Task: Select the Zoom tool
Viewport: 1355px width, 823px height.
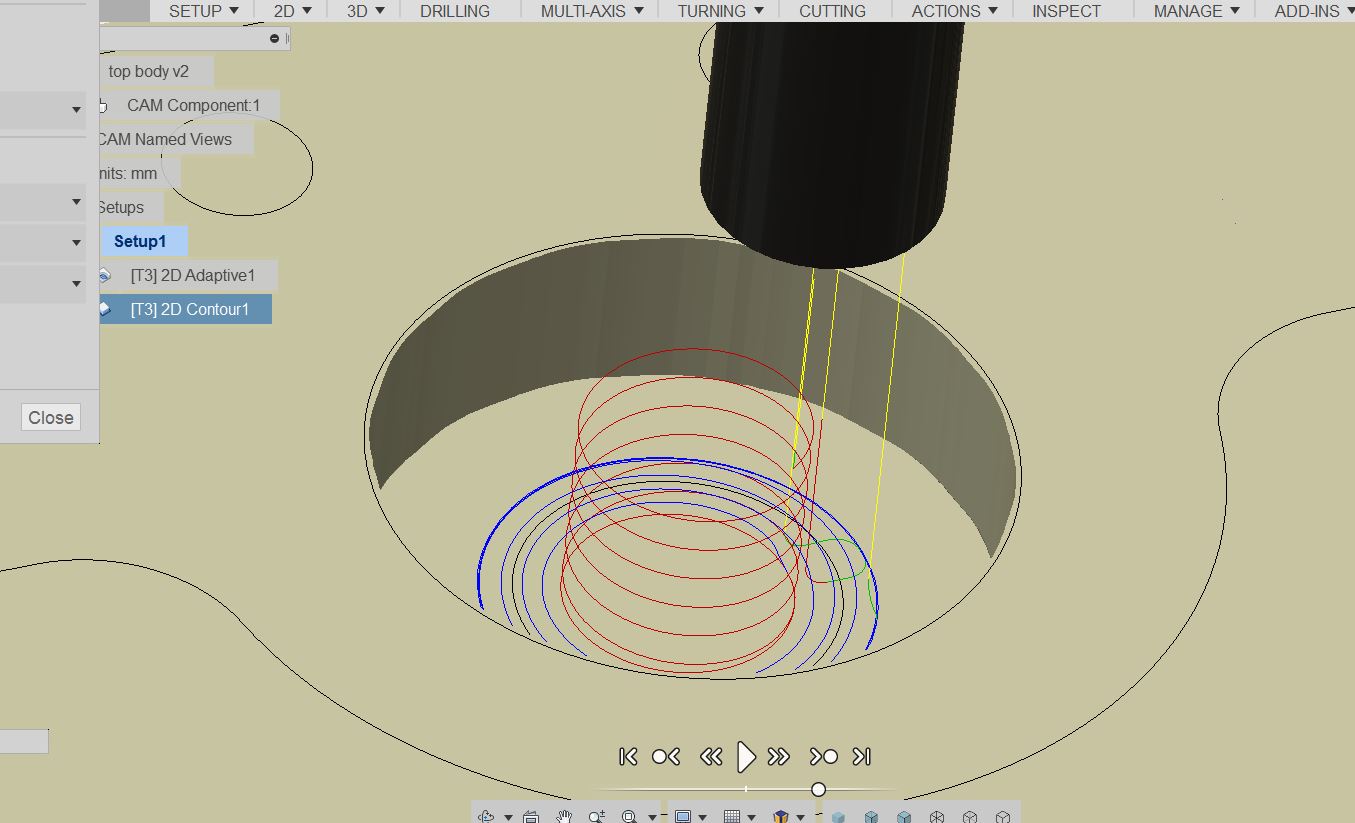Action: [x=596, y=814]
